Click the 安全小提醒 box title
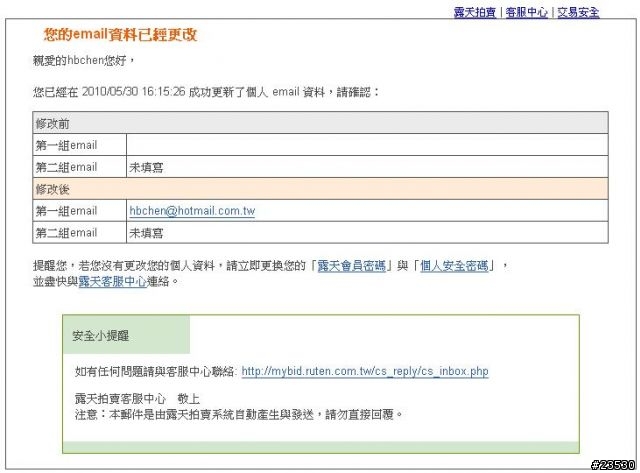Screen dimensions: 640x473 pos(100,336)
